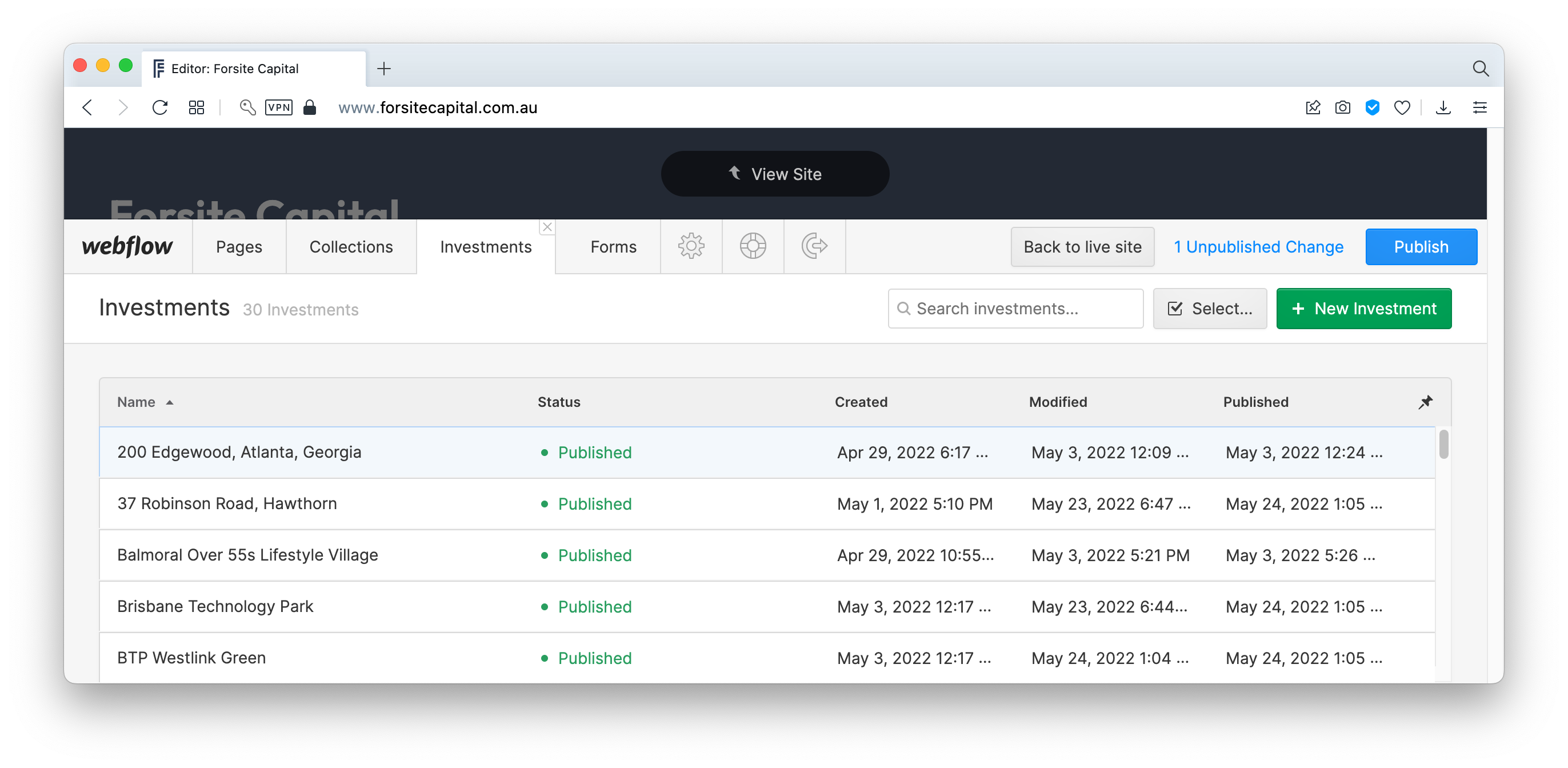Click the investments list scrollbar thumb
This screenshot has height=768, width=1568.
coord(1443,444)
